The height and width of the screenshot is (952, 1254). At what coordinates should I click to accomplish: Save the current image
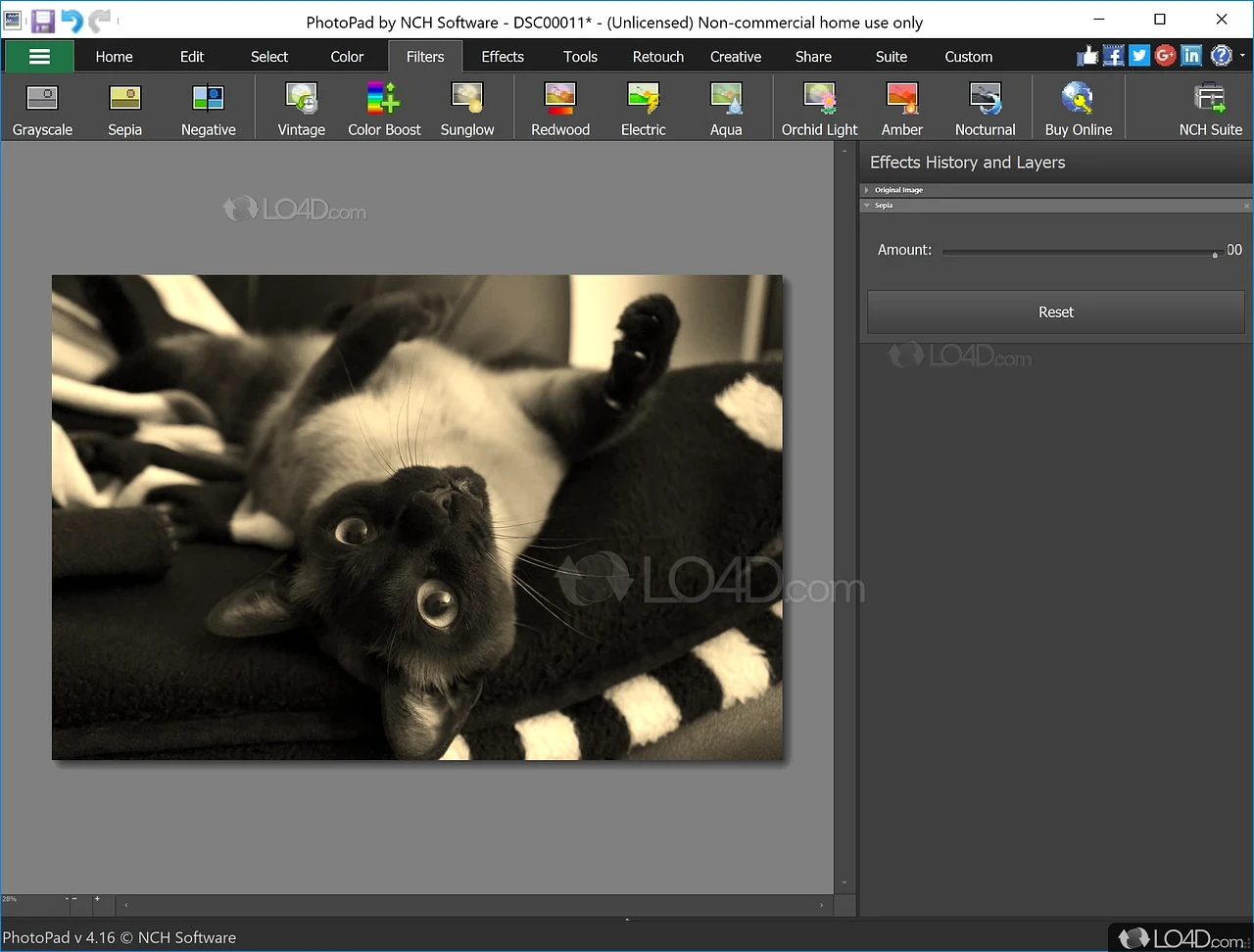43,20
